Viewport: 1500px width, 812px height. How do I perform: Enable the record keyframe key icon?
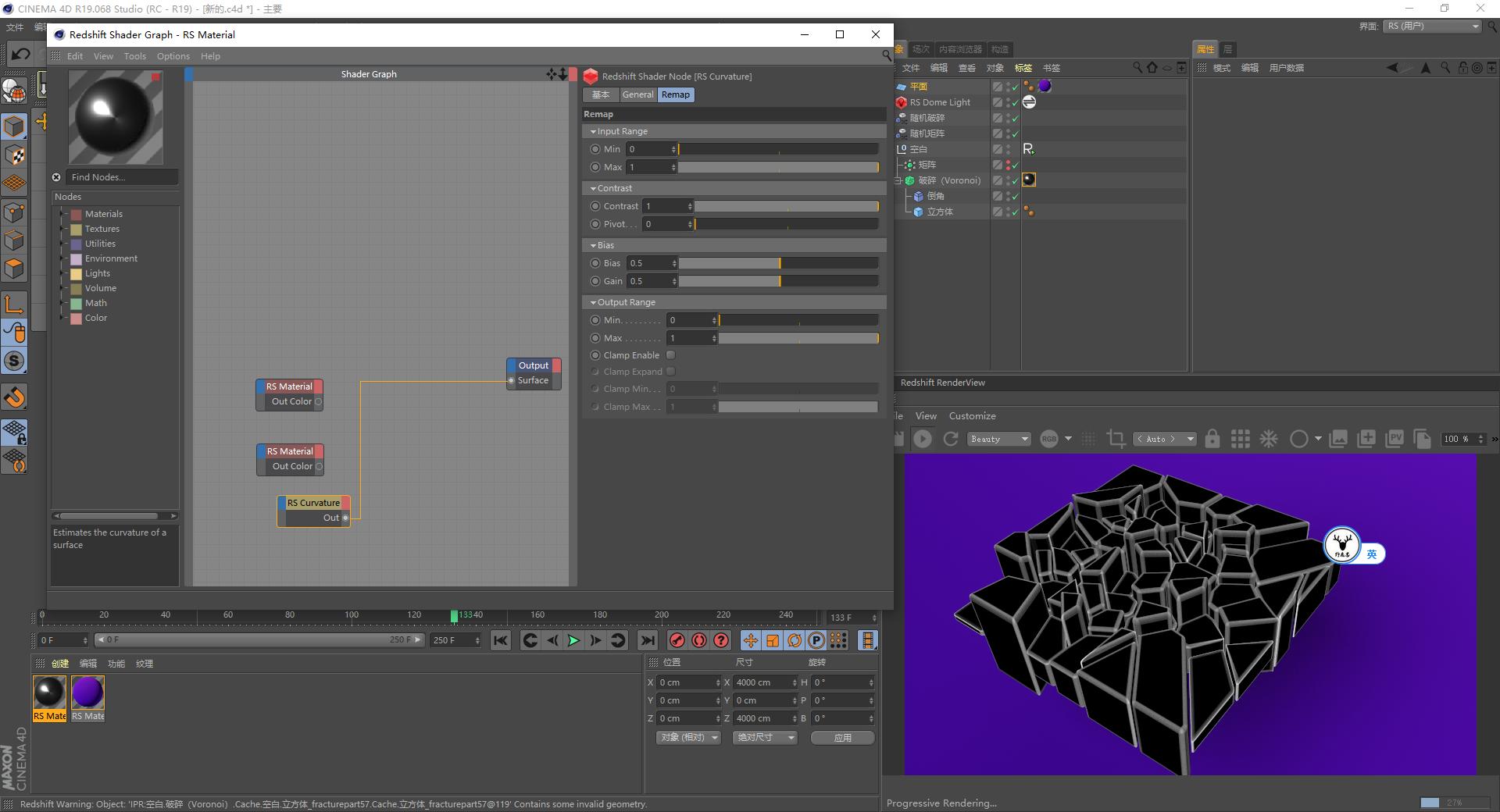coord(677,640)
